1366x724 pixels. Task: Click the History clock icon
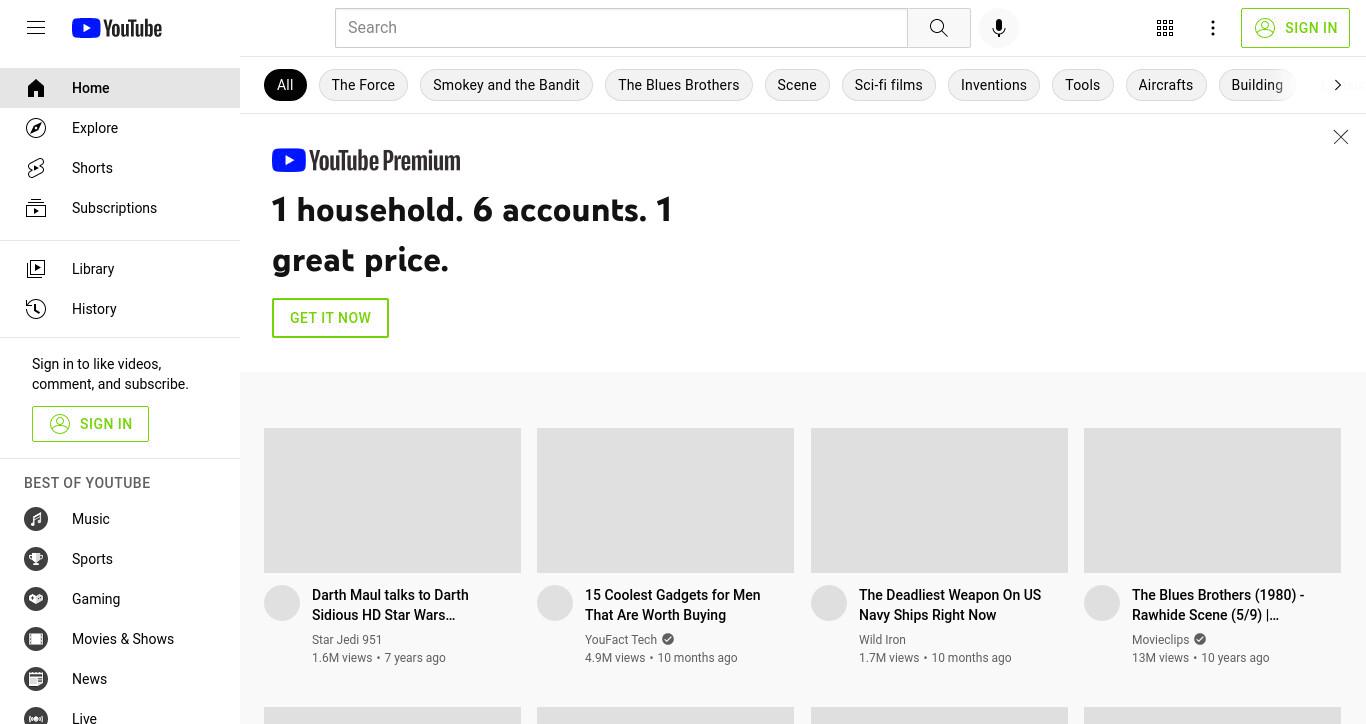pyautogui.click(x=36, y=309)
